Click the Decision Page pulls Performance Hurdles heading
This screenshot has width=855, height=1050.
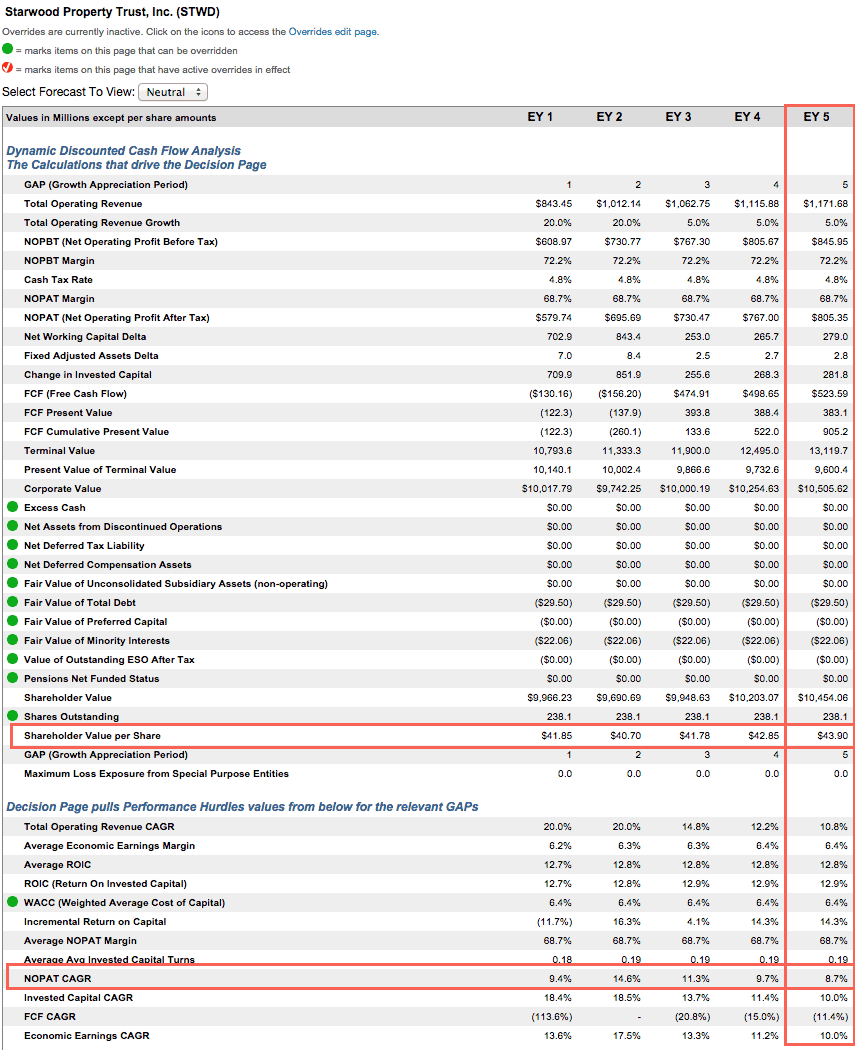point(242,807)
